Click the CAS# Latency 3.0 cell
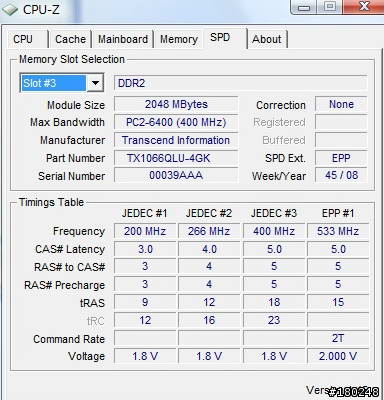Viewport: 384px width, 400px height. pyautogui.click(x=145, y=249)
